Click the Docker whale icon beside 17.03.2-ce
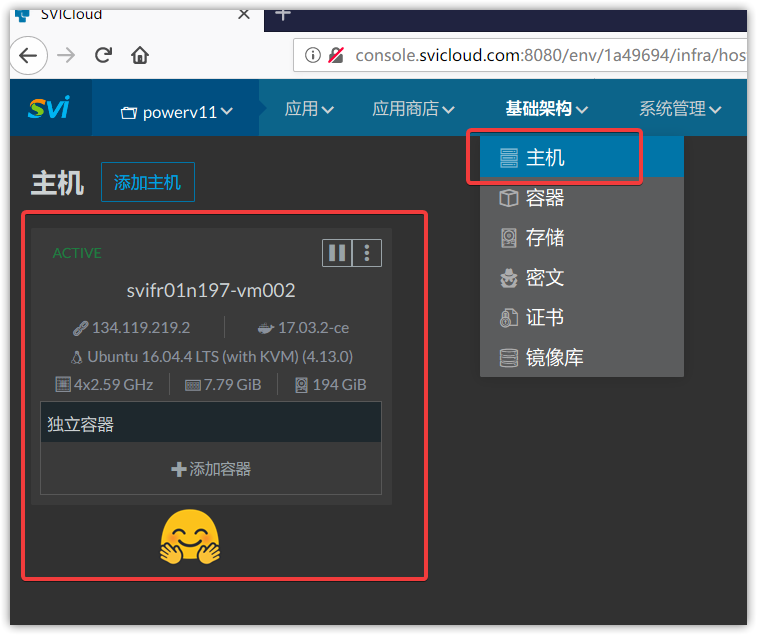This screenshot has width=757, height=635. (266, 329)
